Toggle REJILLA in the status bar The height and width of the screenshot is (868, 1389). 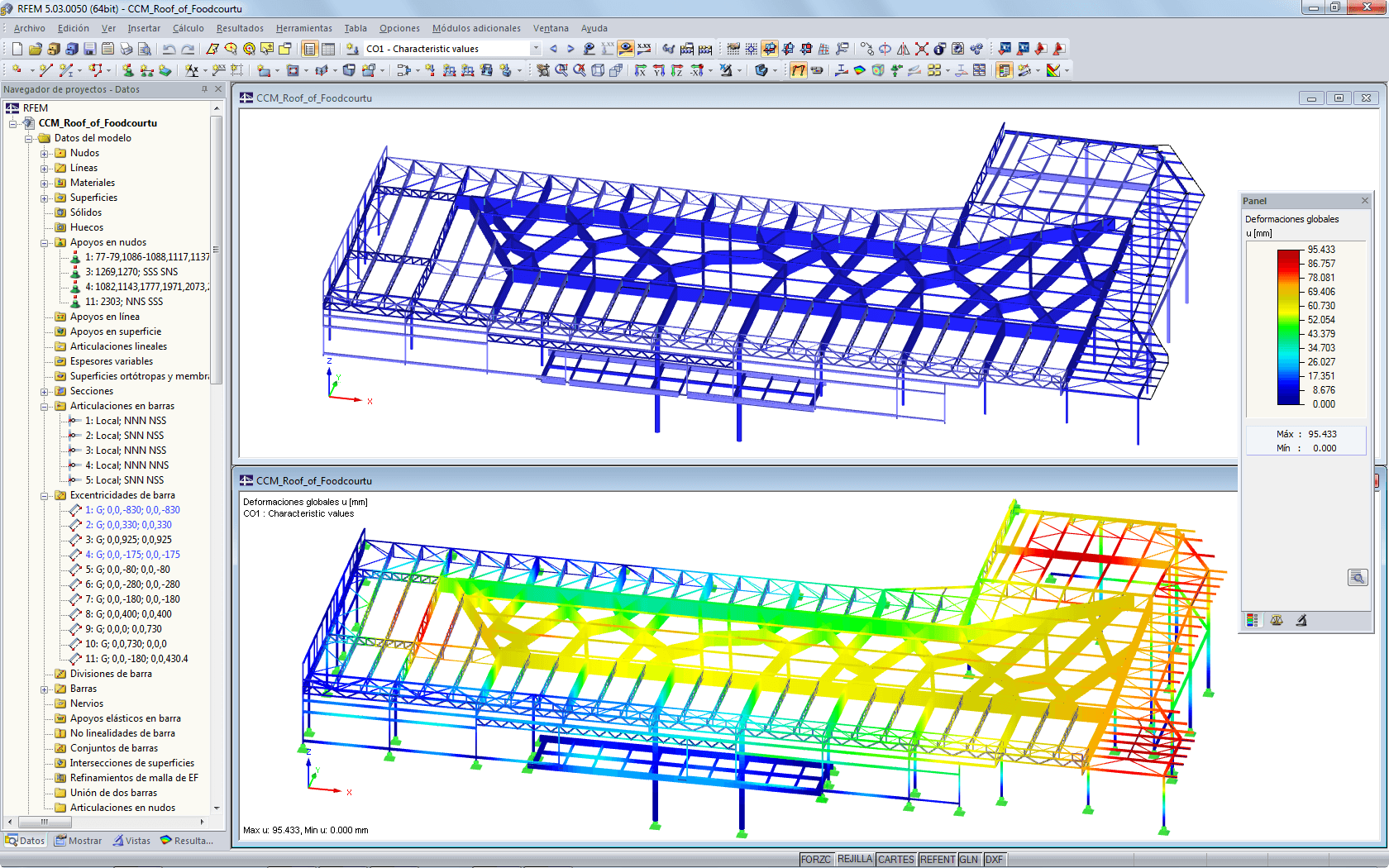click(857, 860)
